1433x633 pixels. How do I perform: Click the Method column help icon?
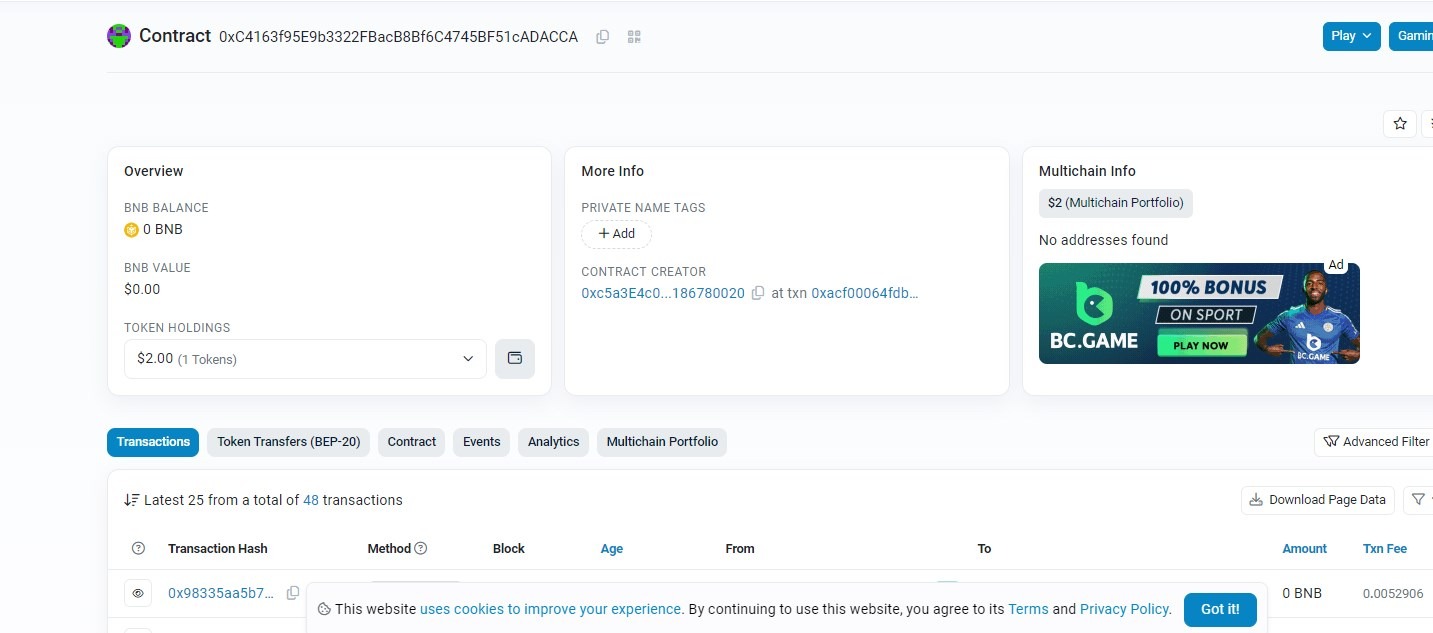pyautogui.click(x=421, y=548)
